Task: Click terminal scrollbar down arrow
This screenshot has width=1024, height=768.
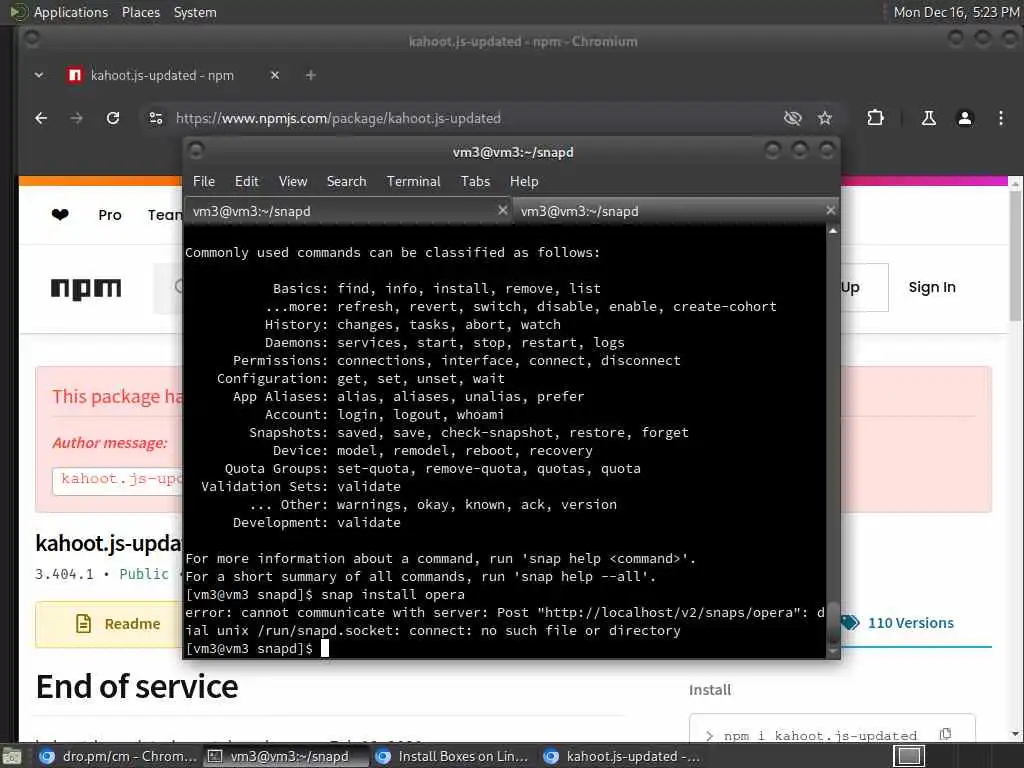Action: click(833, 652)
